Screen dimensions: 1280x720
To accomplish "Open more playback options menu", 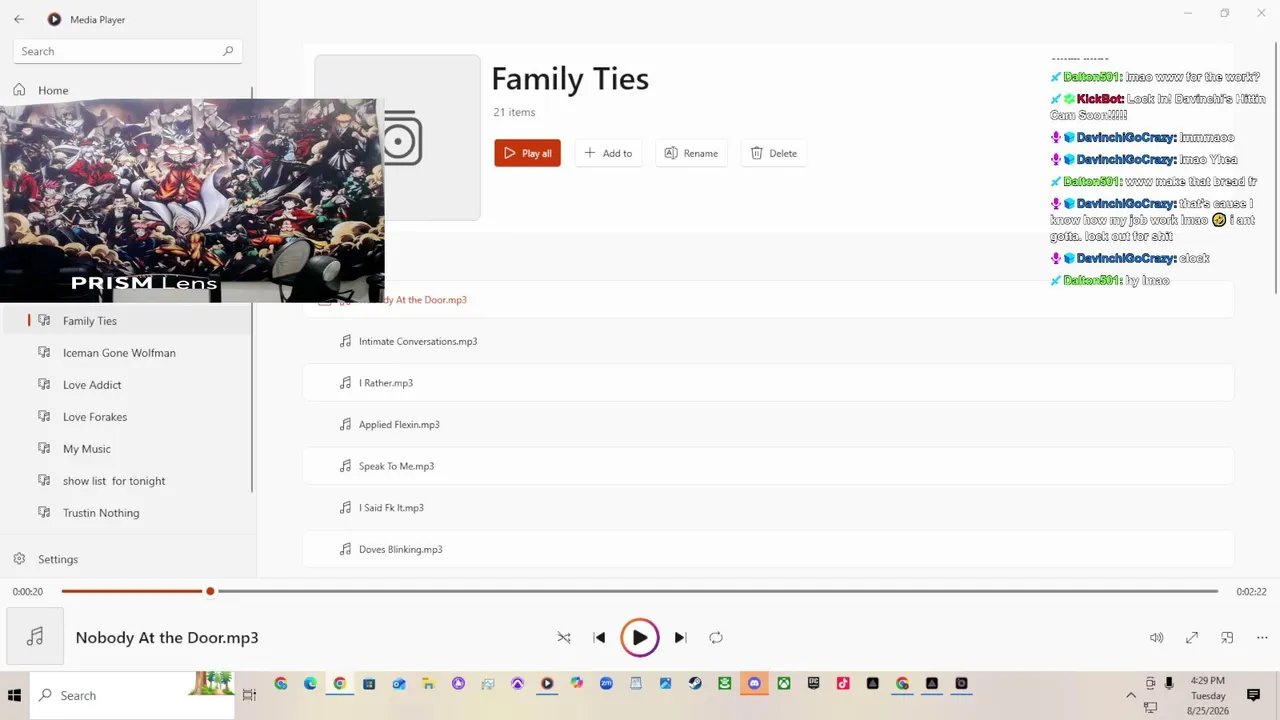I will (x=1262, y=638).
